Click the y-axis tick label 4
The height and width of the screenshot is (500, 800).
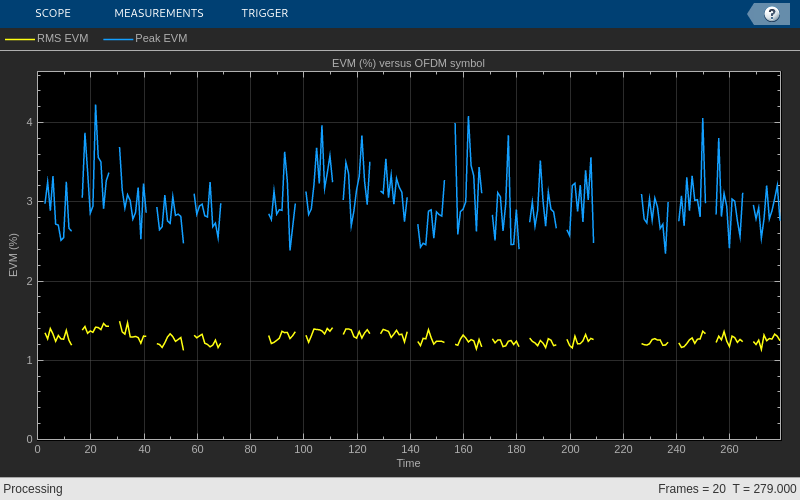point(30,122)
